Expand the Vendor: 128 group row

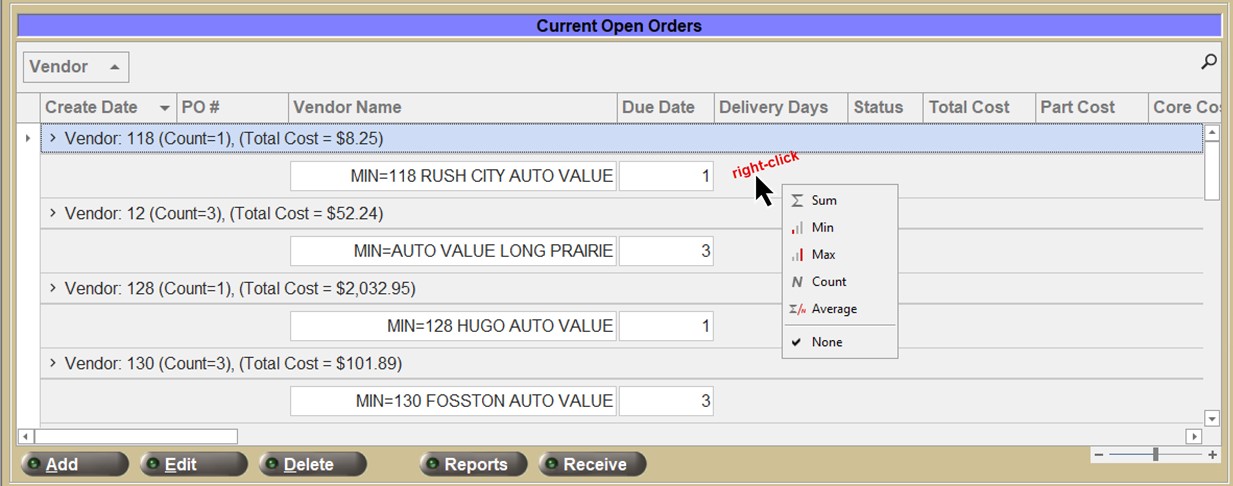[54, 288]
